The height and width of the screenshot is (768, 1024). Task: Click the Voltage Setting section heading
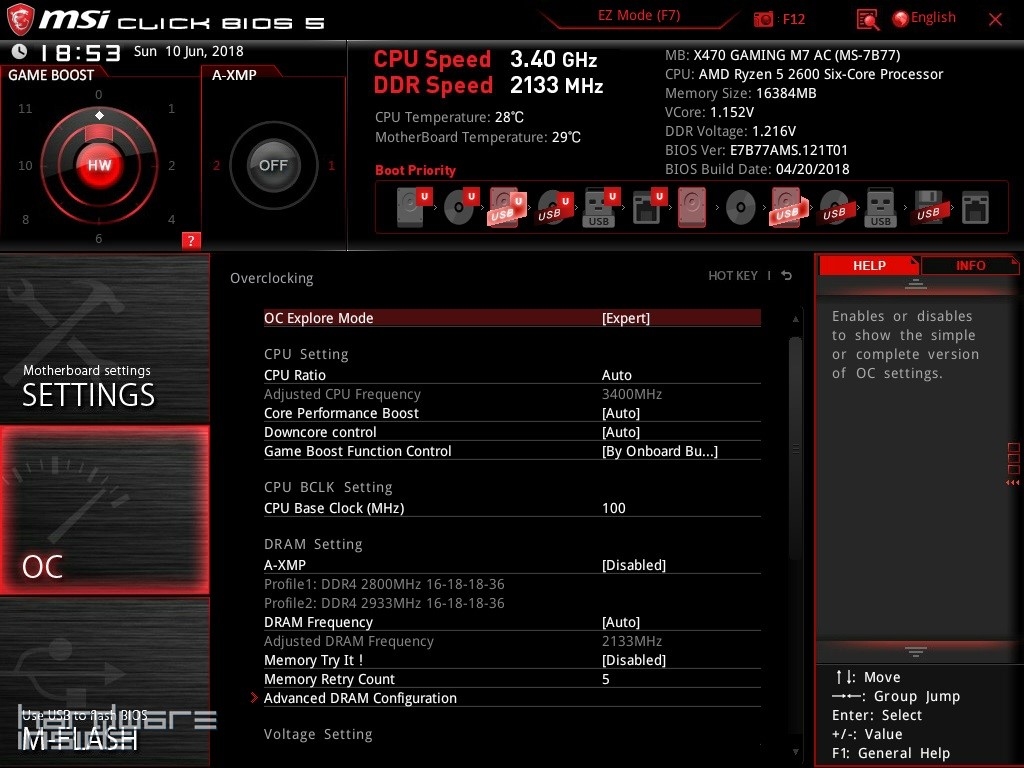coord(318,734)
